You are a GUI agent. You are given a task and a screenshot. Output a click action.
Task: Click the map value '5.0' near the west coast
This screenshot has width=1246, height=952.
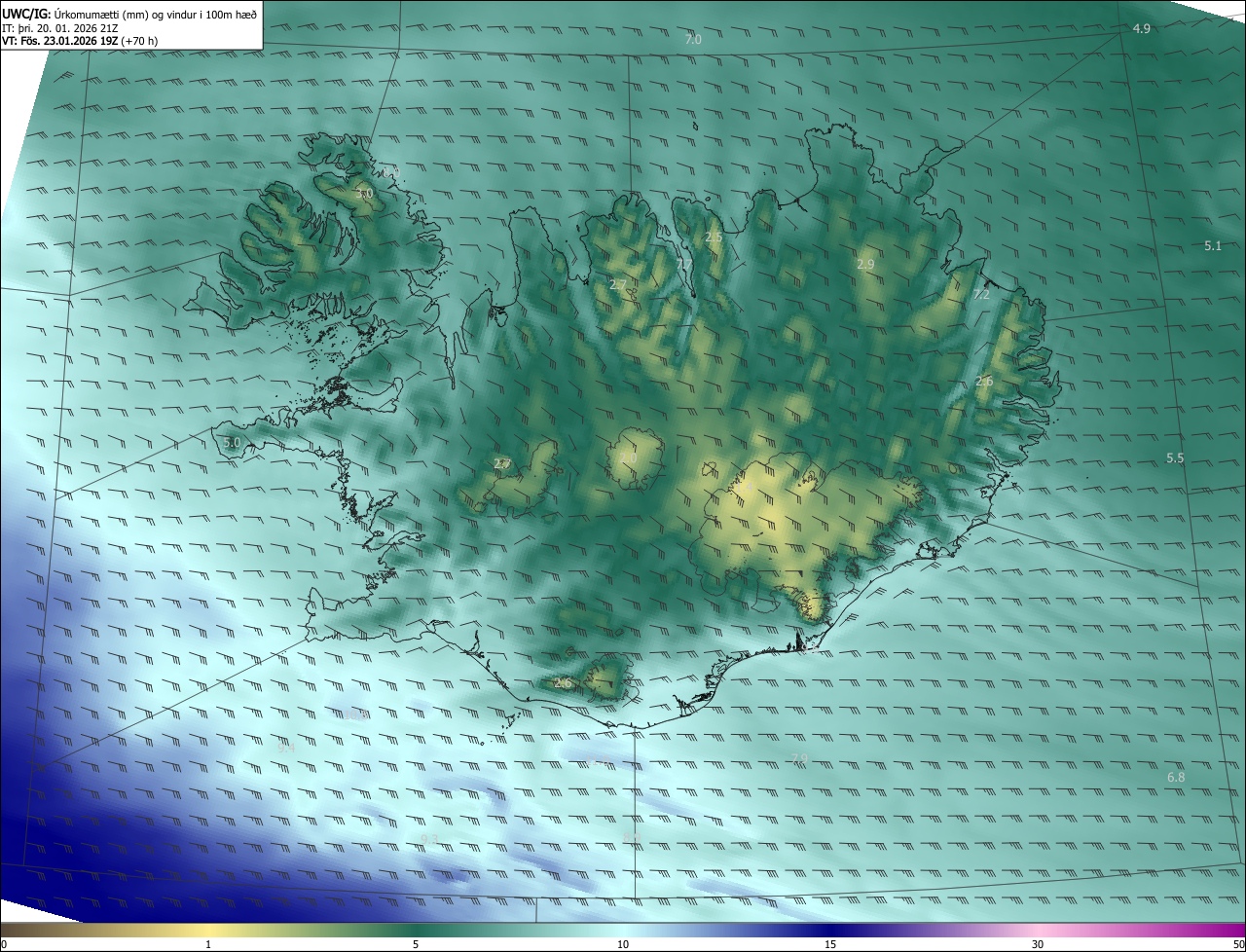click(x=232, y=443)
